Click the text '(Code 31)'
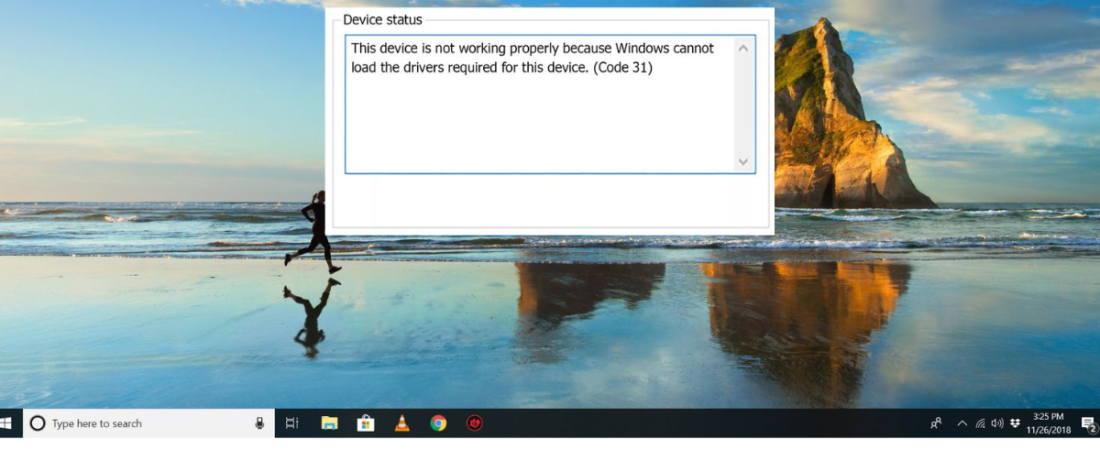Screen dimensions: 1100x450 [623, 69]
